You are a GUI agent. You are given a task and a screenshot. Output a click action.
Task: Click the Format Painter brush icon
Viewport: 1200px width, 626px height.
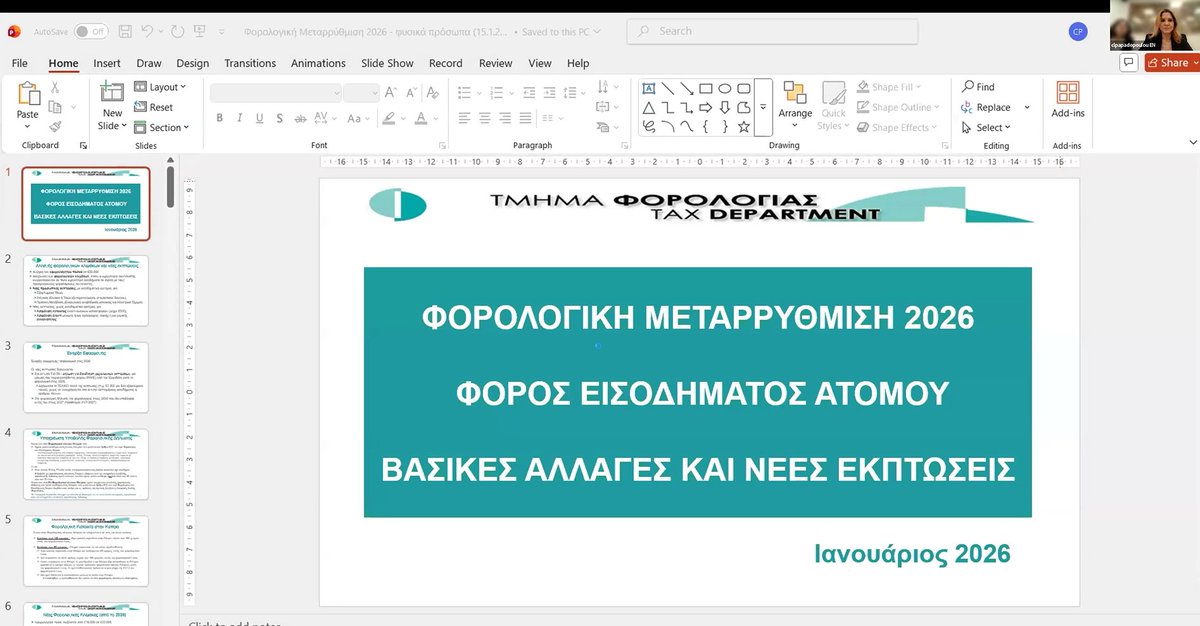click(55, 127)
